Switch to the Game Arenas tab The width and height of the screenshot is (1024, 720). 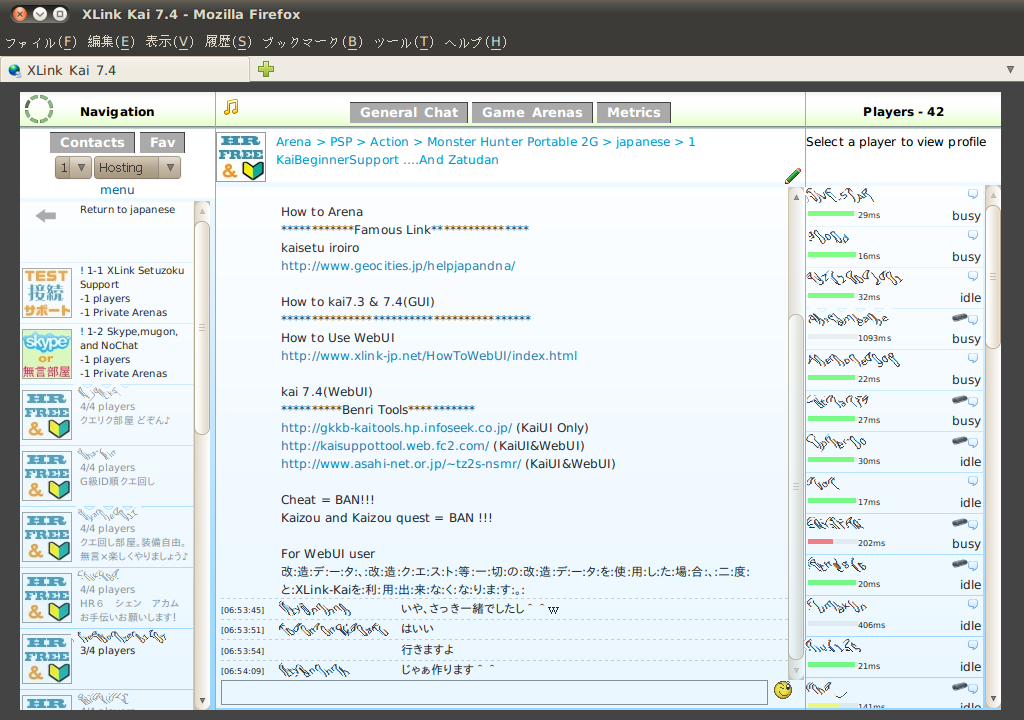pos(532,112)
